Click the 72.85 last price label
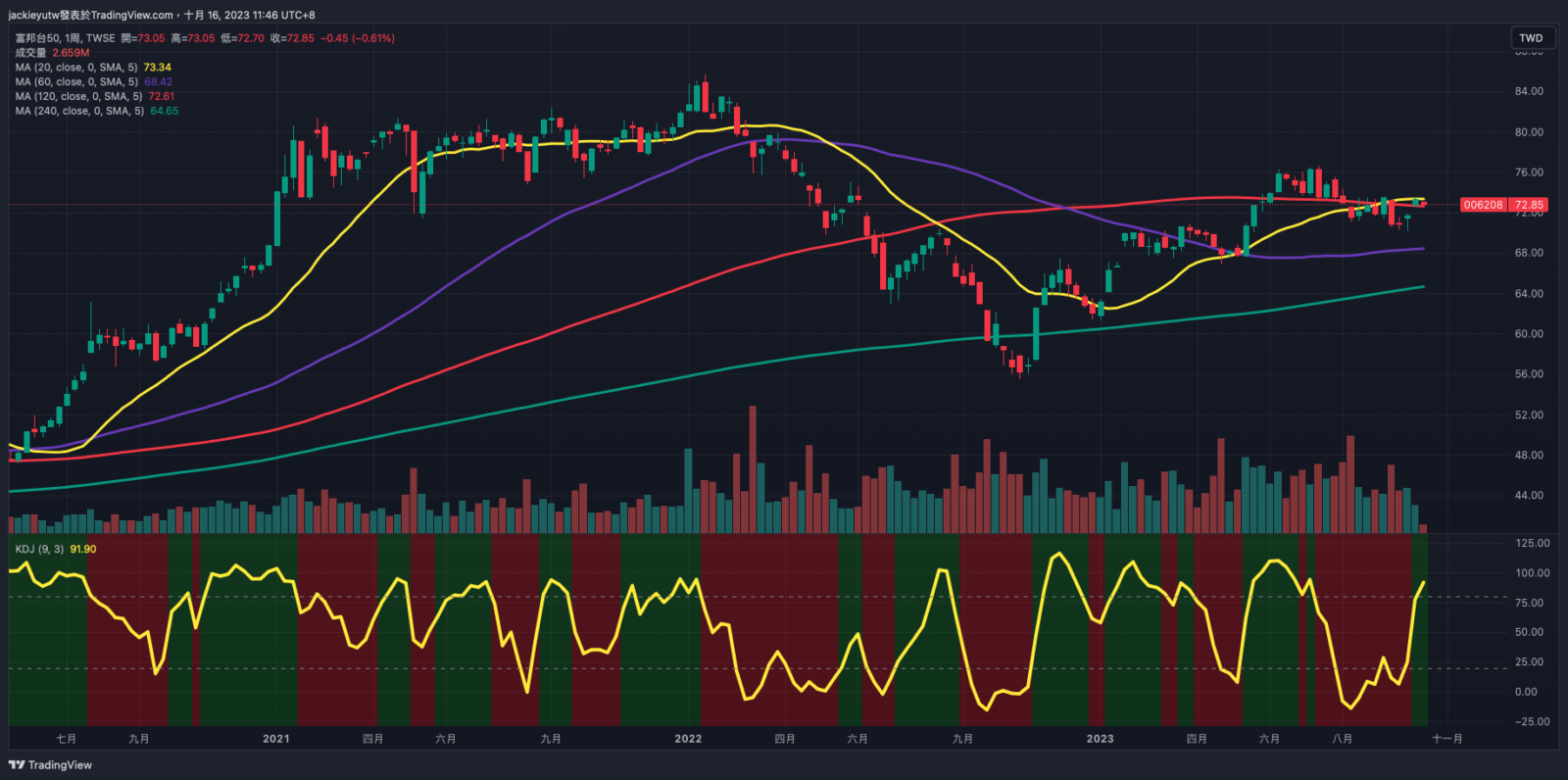 click(x=1528, y=205)
